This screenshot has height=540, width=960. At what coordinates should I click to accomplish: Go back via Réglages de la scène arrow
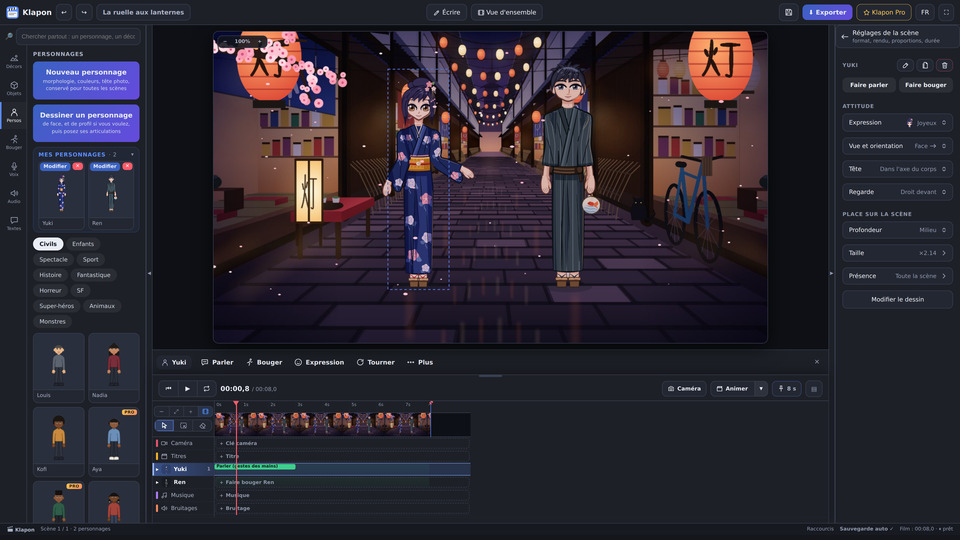tap(845, 37)
